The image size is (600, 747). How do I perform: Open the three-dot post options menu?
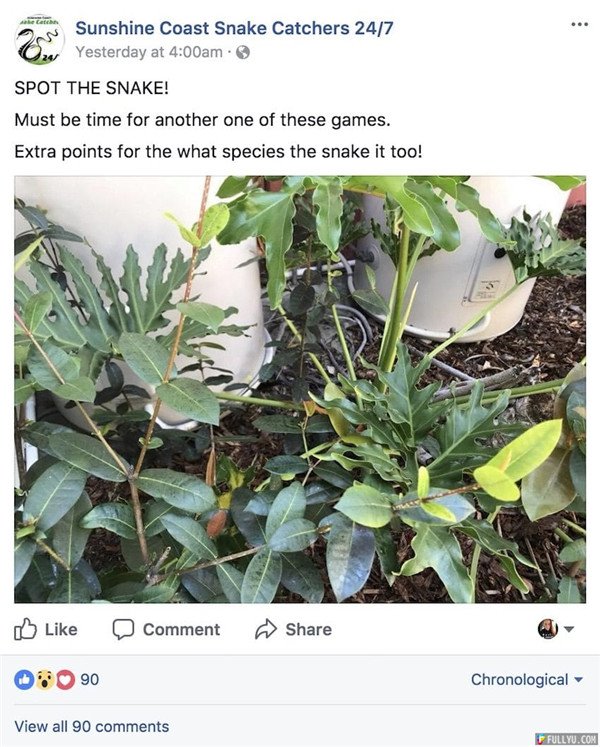click(579, 24)
